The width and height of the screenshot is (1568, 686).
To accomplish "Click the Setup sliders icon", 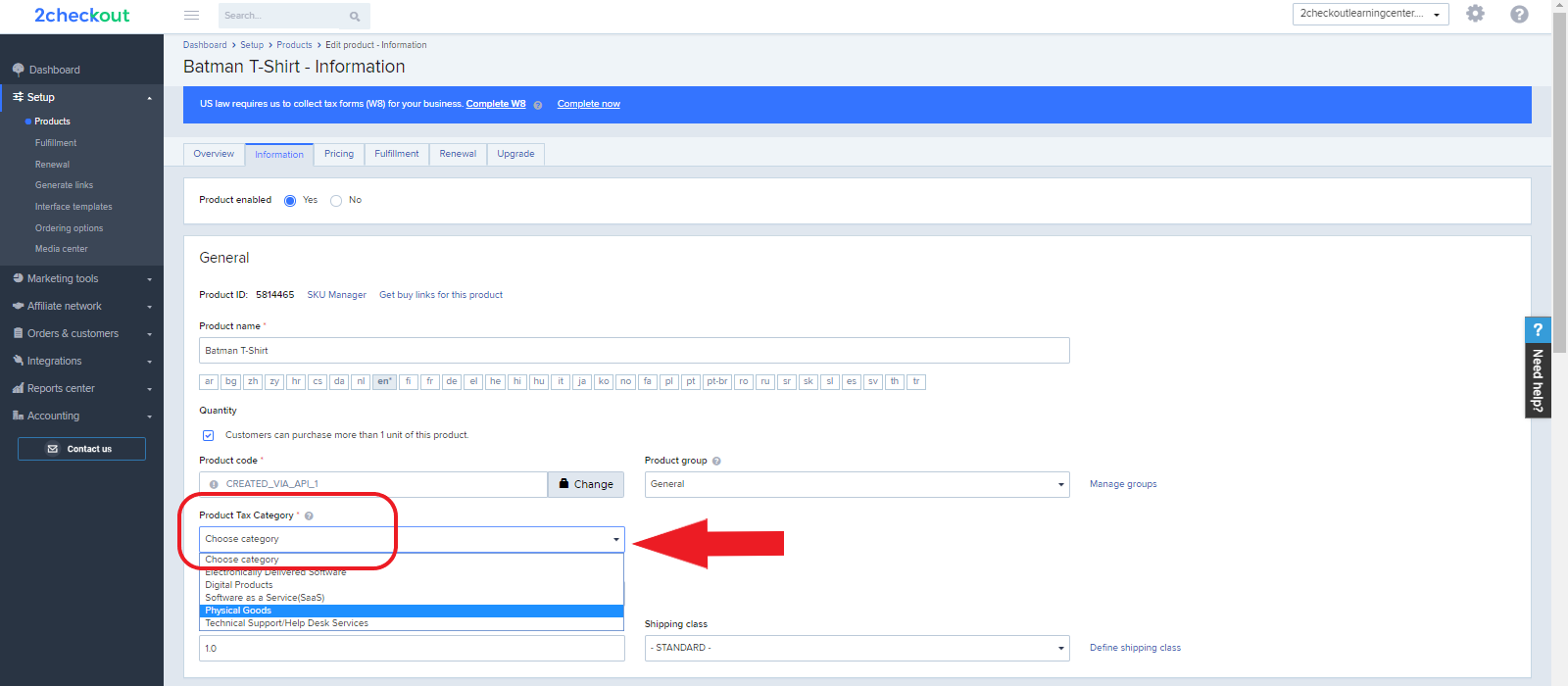I will point(18,97).
